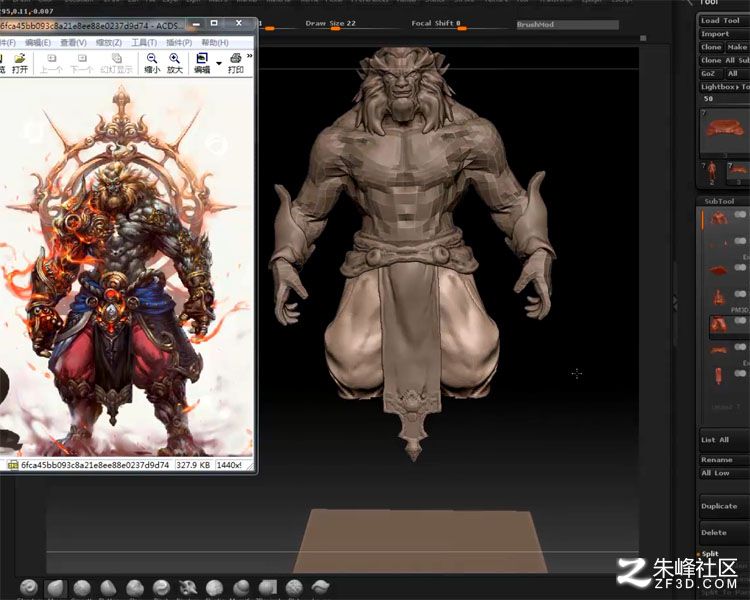Click the Clone All SubTools button
750x600 pixels.
tap(724, 60)
